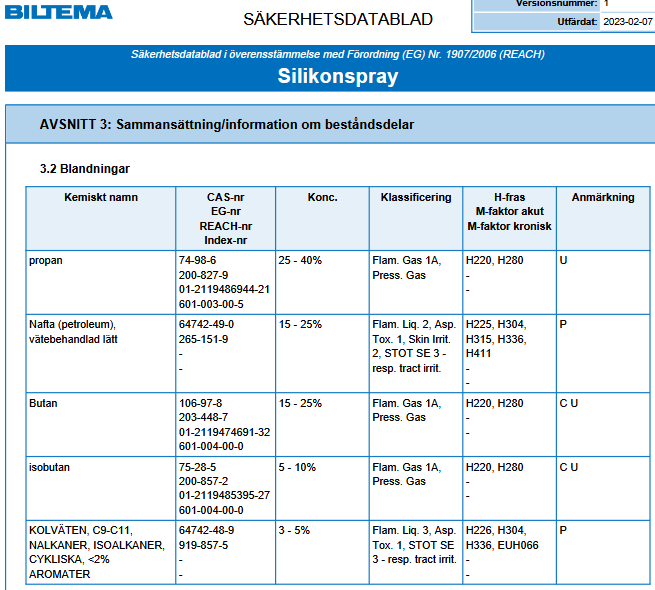Click Flam. Liq. 2 classification cell
Viewport: 655px width, 590px height.
tap(416, 353)
